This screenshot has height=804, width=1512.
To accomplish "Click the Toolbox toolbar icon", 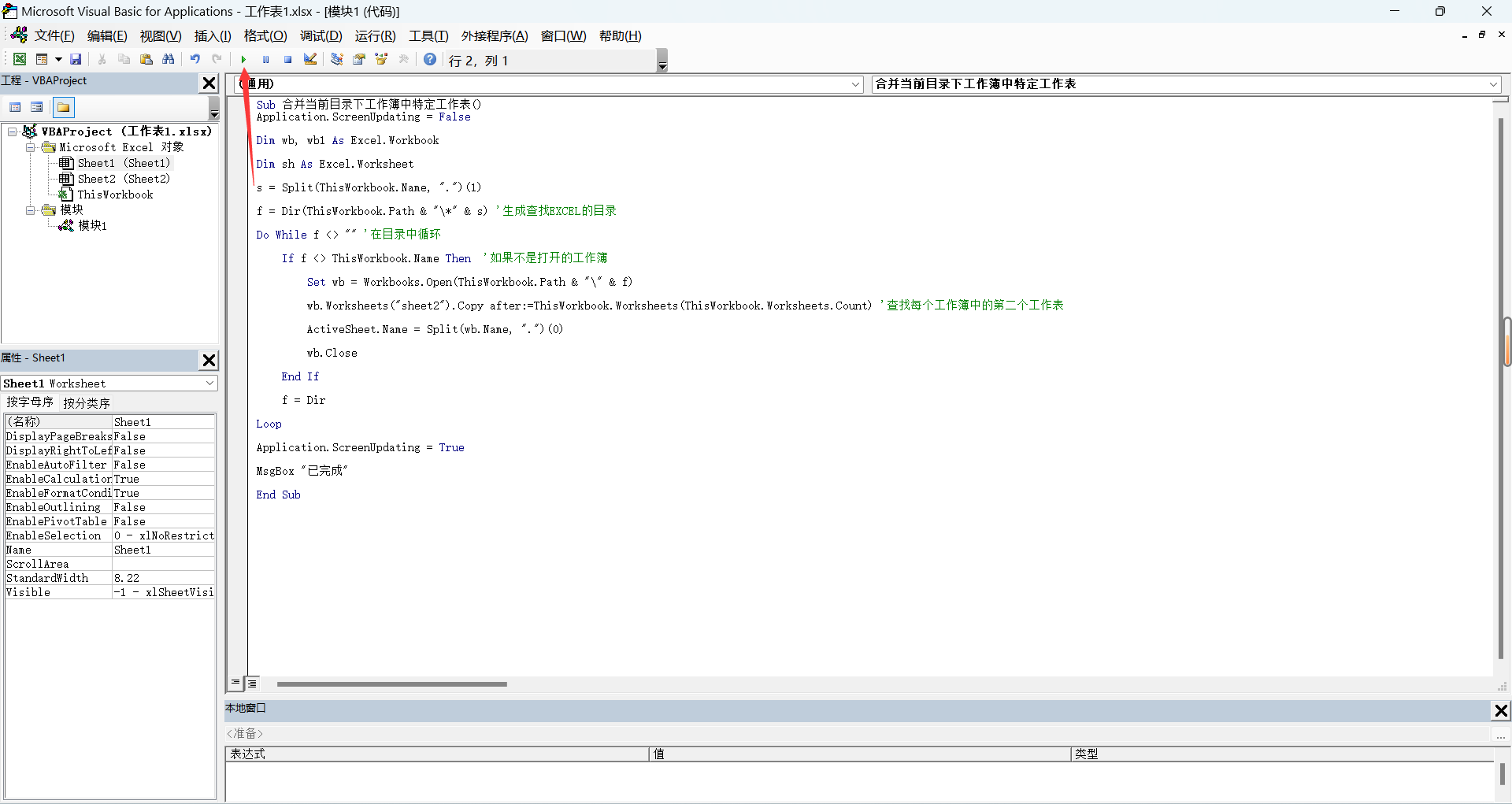I will [x=404, y=59].
